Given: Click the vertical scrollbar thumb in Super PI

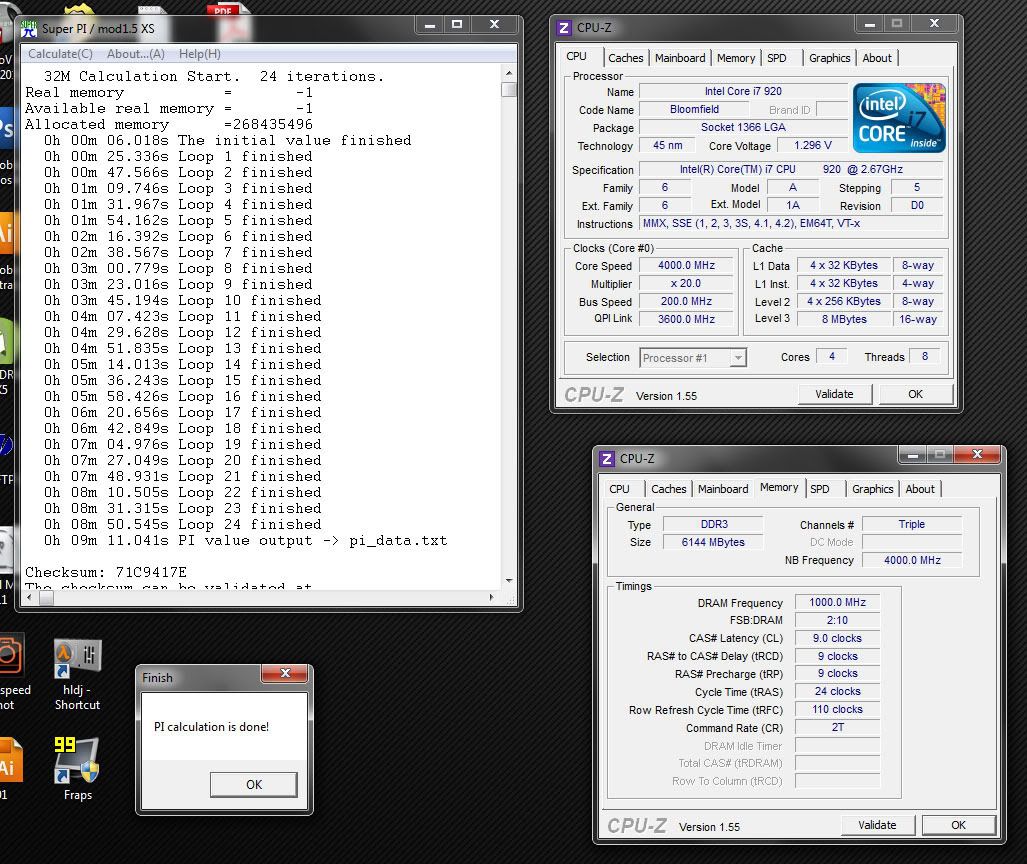Looking at the screenshot, I should [509, 89].
